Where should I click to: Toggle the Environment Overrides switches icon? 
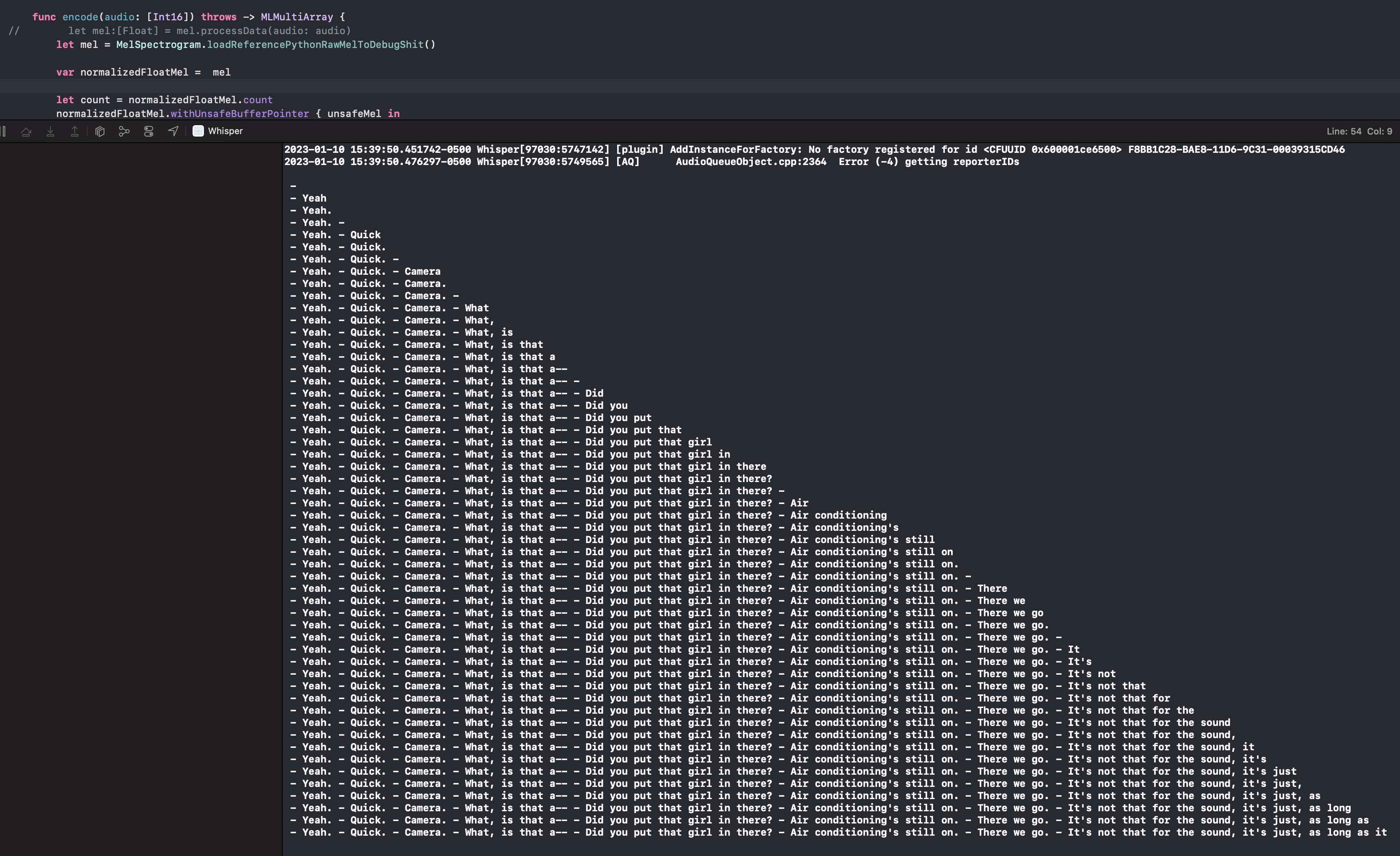click(x=149, y=131)
